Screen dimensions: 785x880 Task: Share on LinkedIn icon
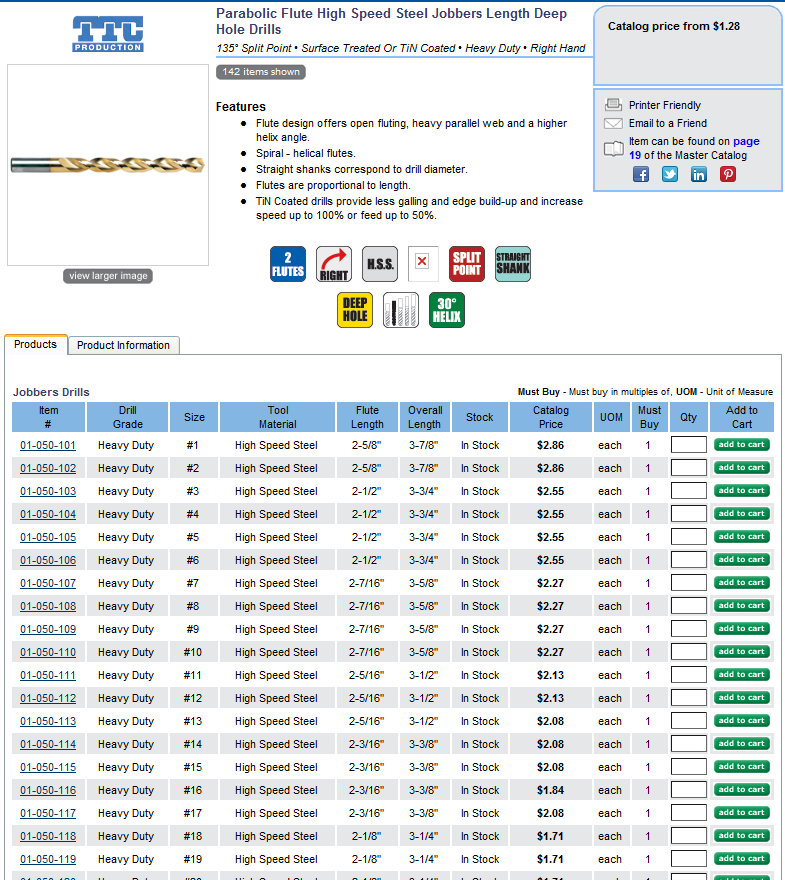699,175
